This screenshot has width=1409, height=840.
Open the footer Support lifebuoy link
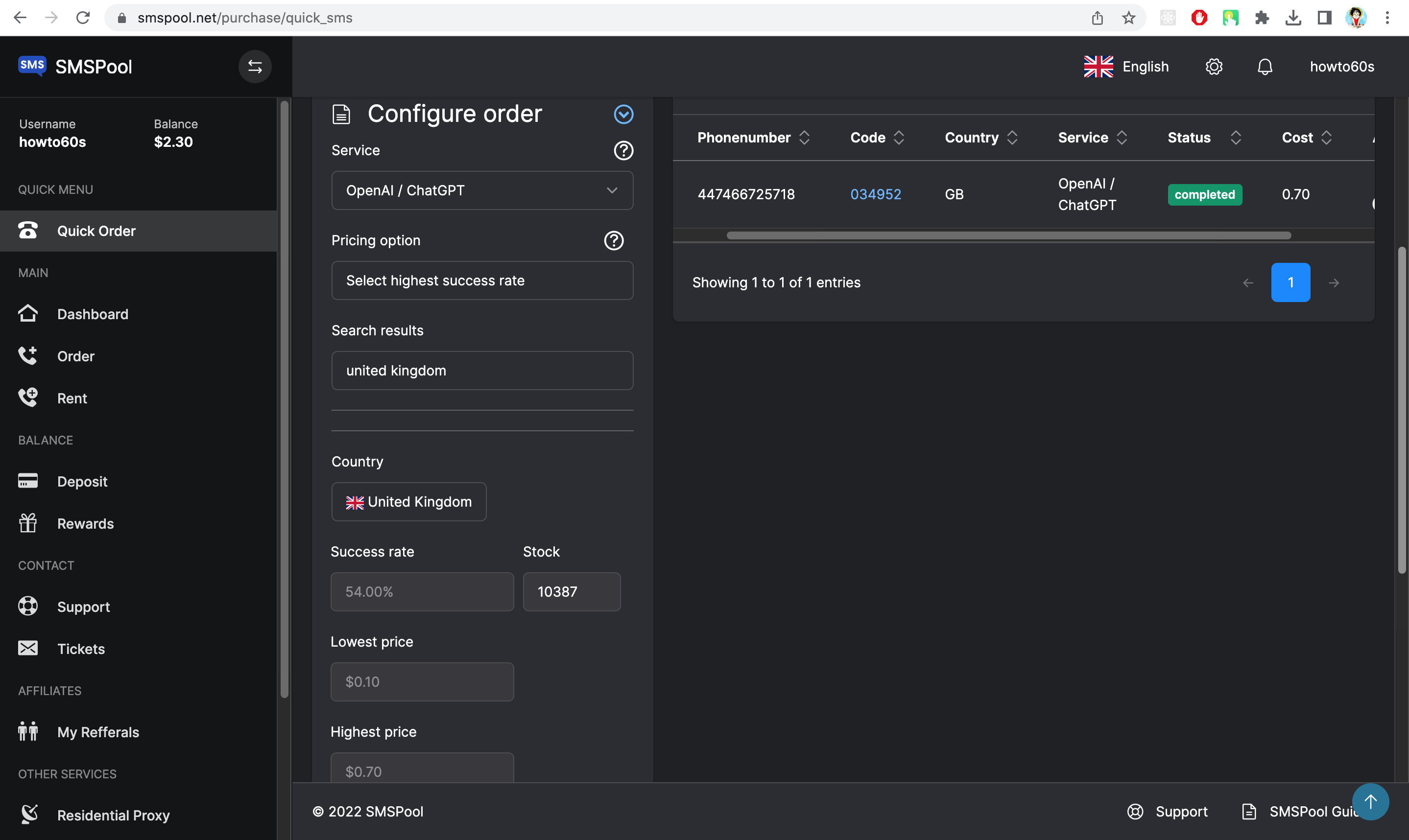pos(1167,812)
